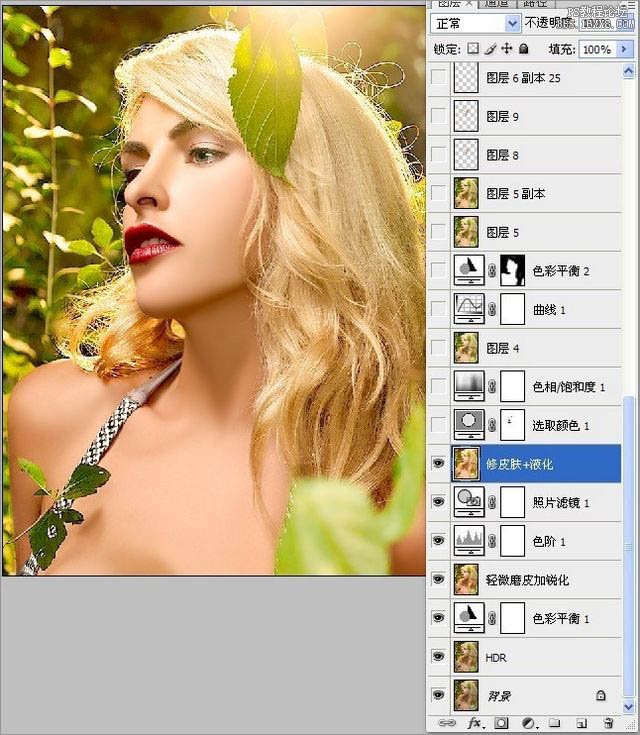The height and width of the screenshot is (735, 640).
Task: Hide the 轻微磨皮加锐化 layer
Action: coord(438,579)
